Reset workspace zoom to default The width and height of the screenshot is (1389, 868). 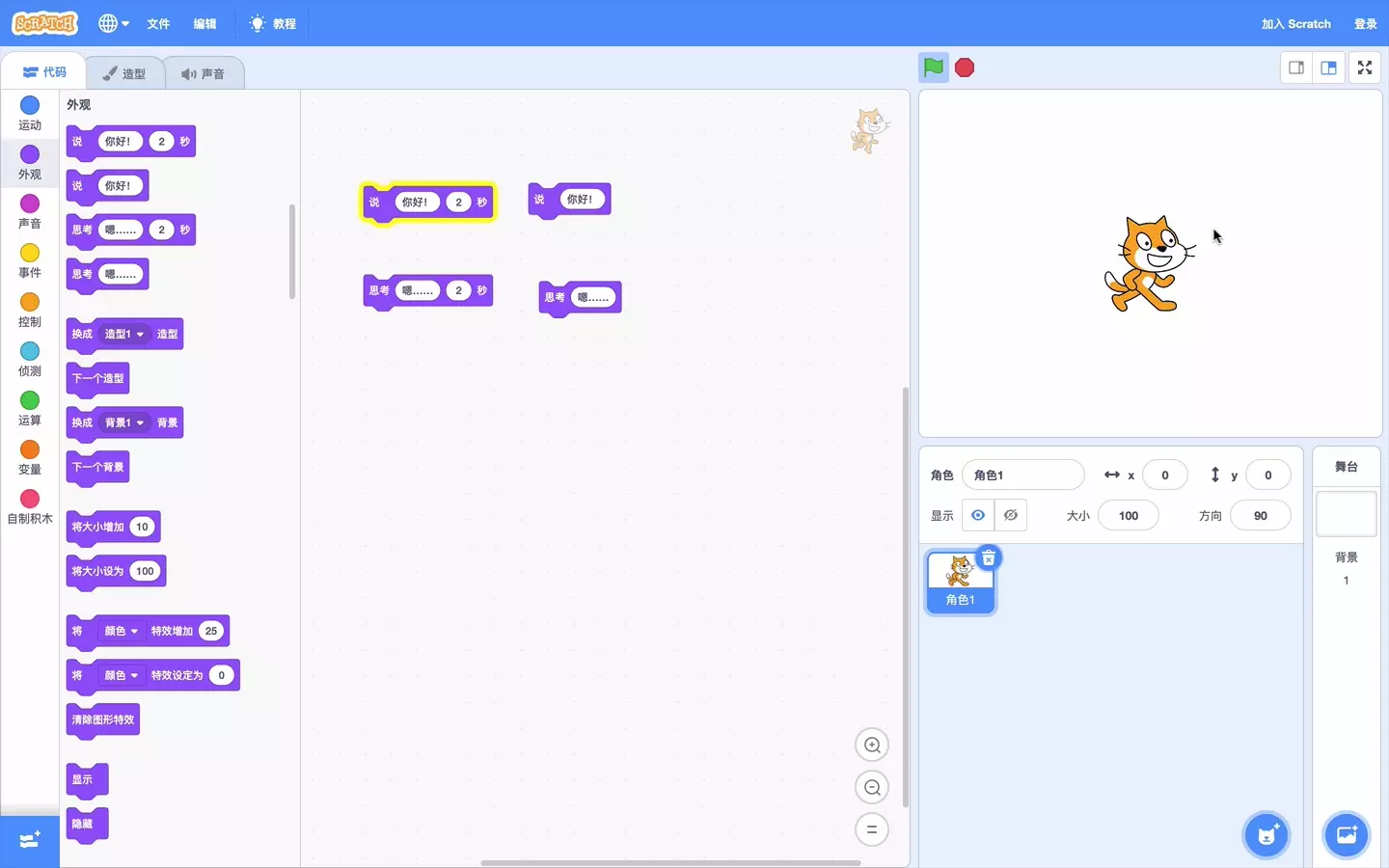[x=872, y=829]
